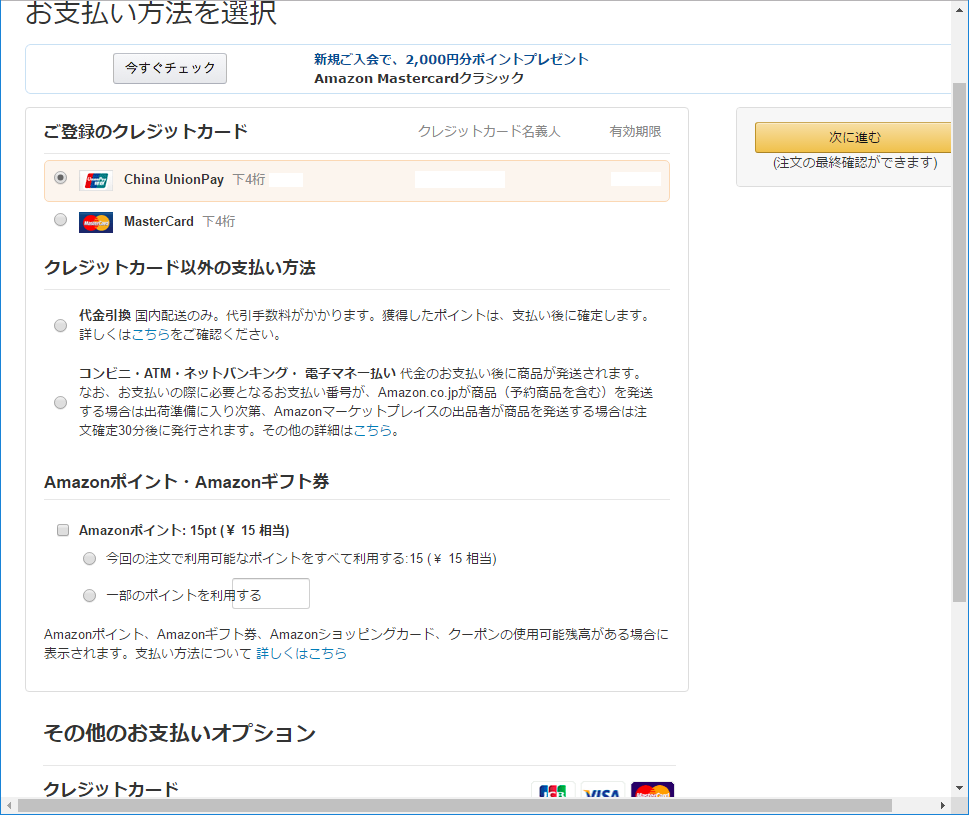This screenshot has width=969, height=815.
Task: Click the China UnionPay card logo
Action: 96,180
